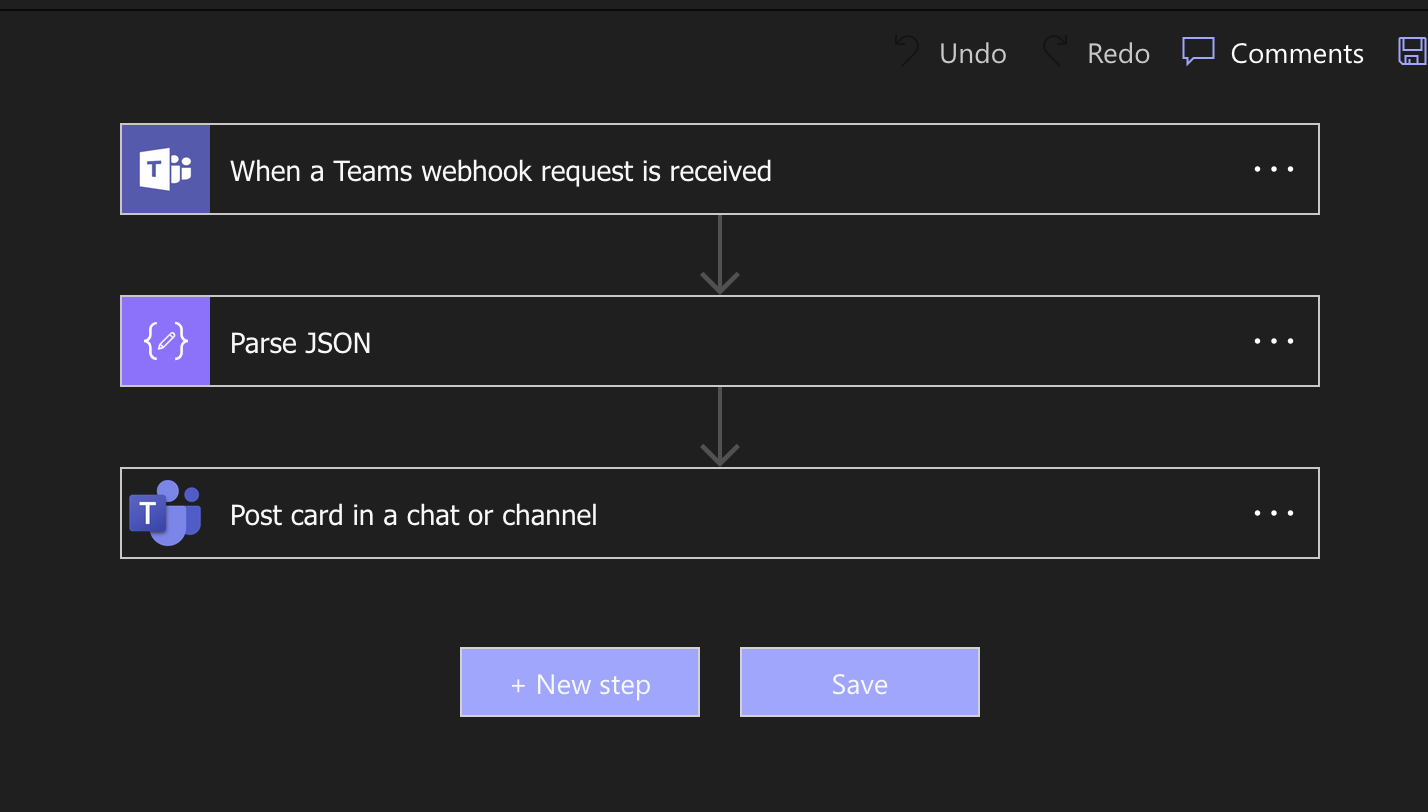
Task: Click the Teams webhook trigger icon
Action: coord(166,169)
